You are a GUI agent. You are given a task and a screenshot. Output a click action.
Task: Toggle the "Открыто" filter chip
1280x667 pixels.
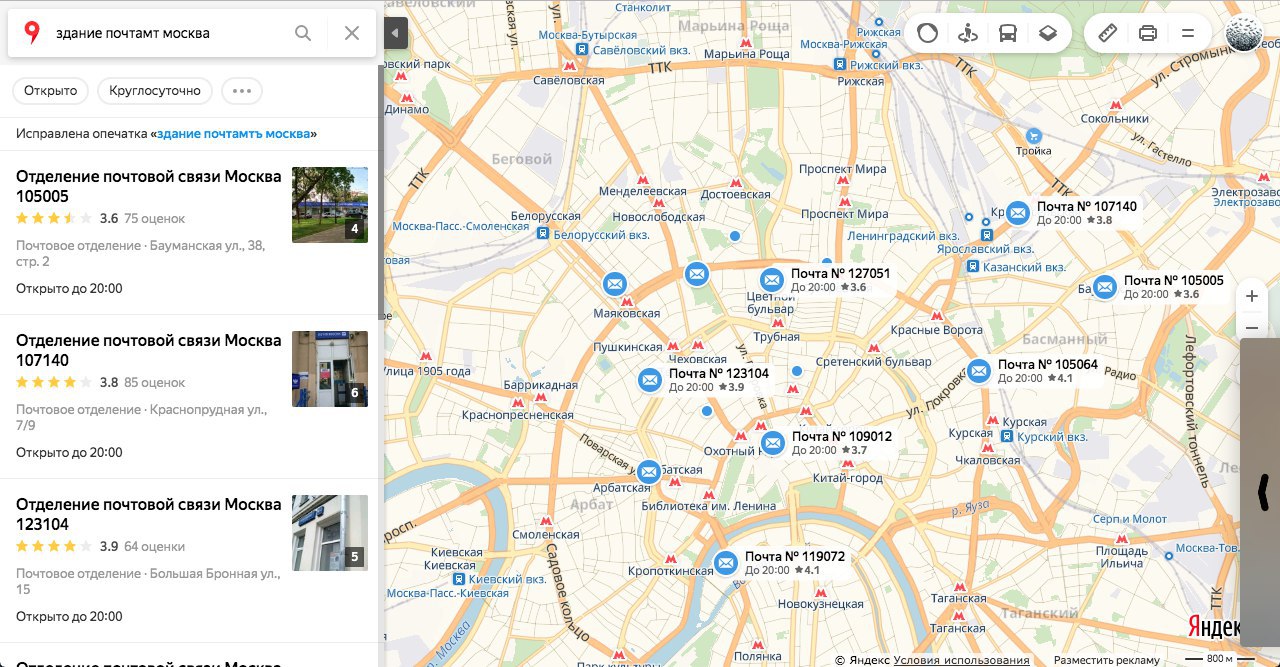pyautogui.click(x=51, y=91)
